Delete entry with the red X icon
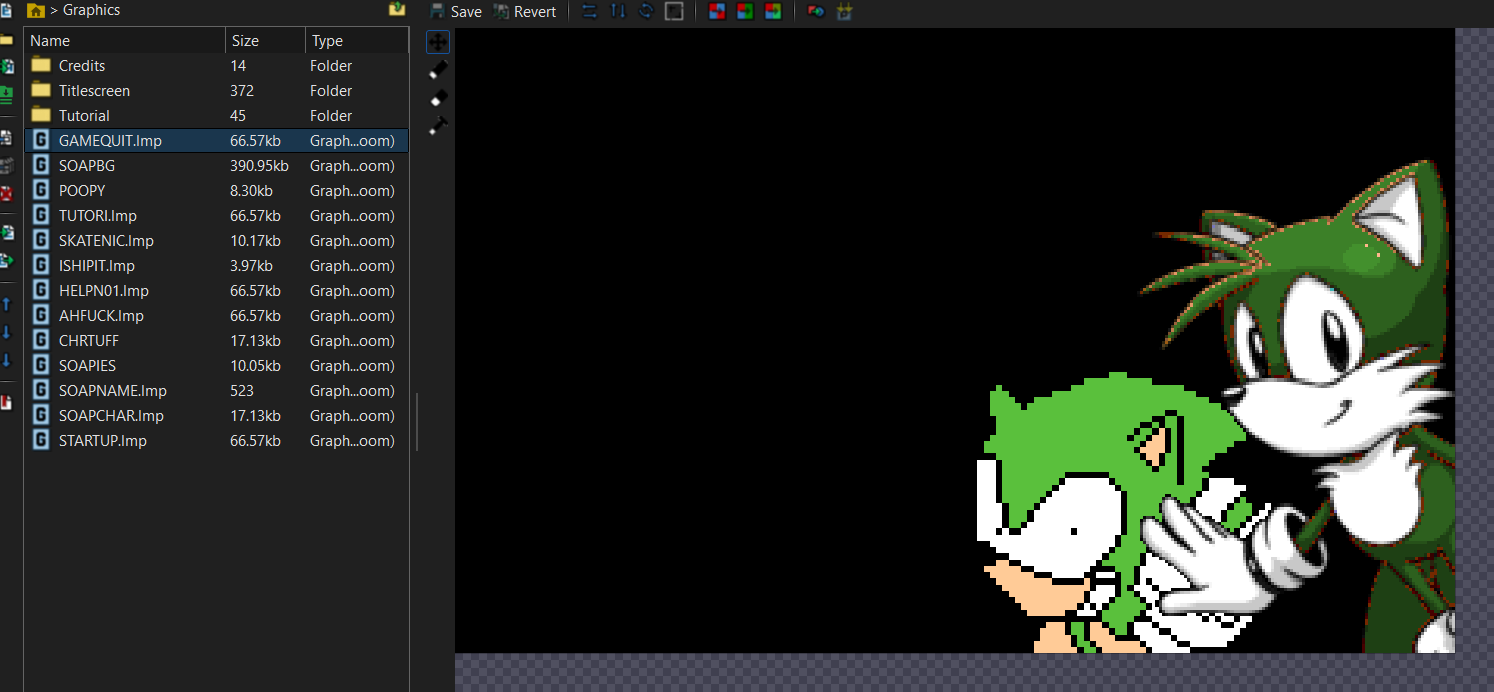The image size is (1494, 692). [x=7, y=193]
